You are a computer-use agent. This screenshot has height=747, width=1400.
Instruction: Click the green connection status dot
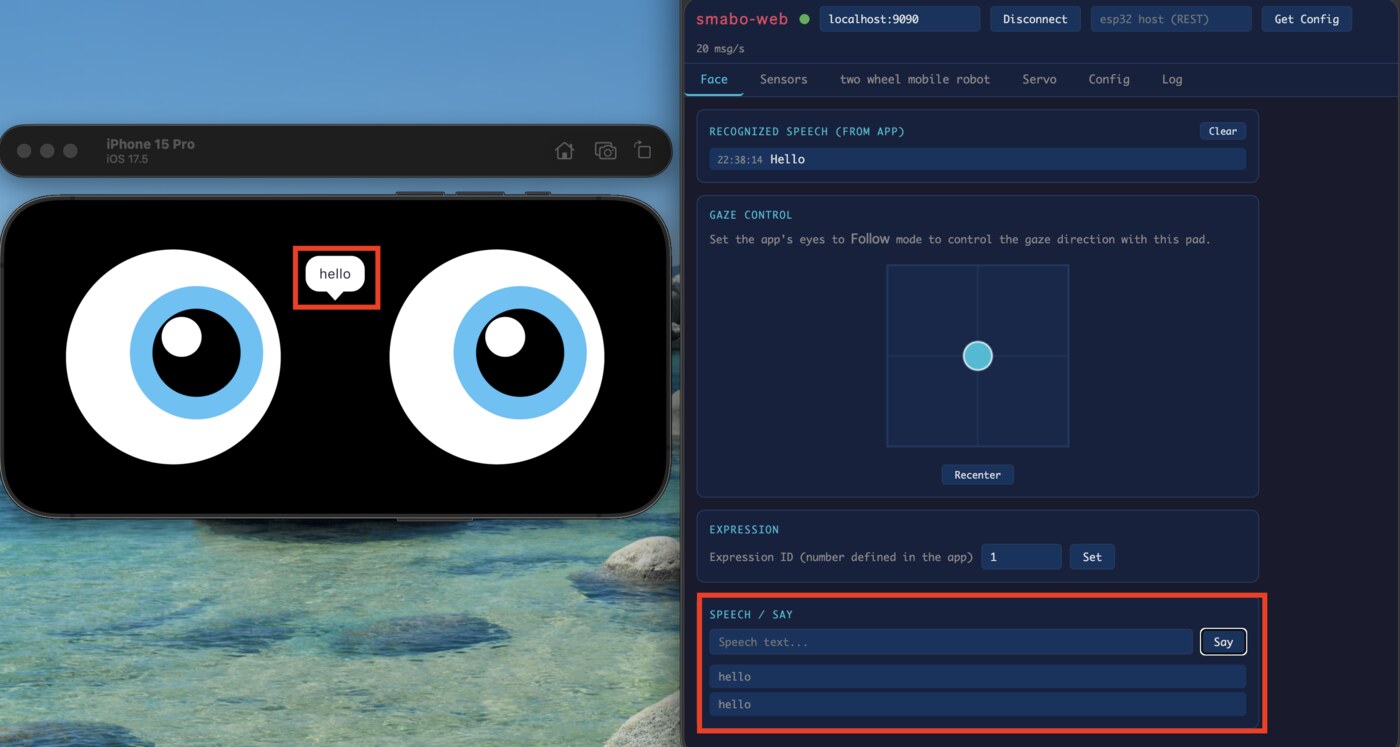[x=804, y=19]
